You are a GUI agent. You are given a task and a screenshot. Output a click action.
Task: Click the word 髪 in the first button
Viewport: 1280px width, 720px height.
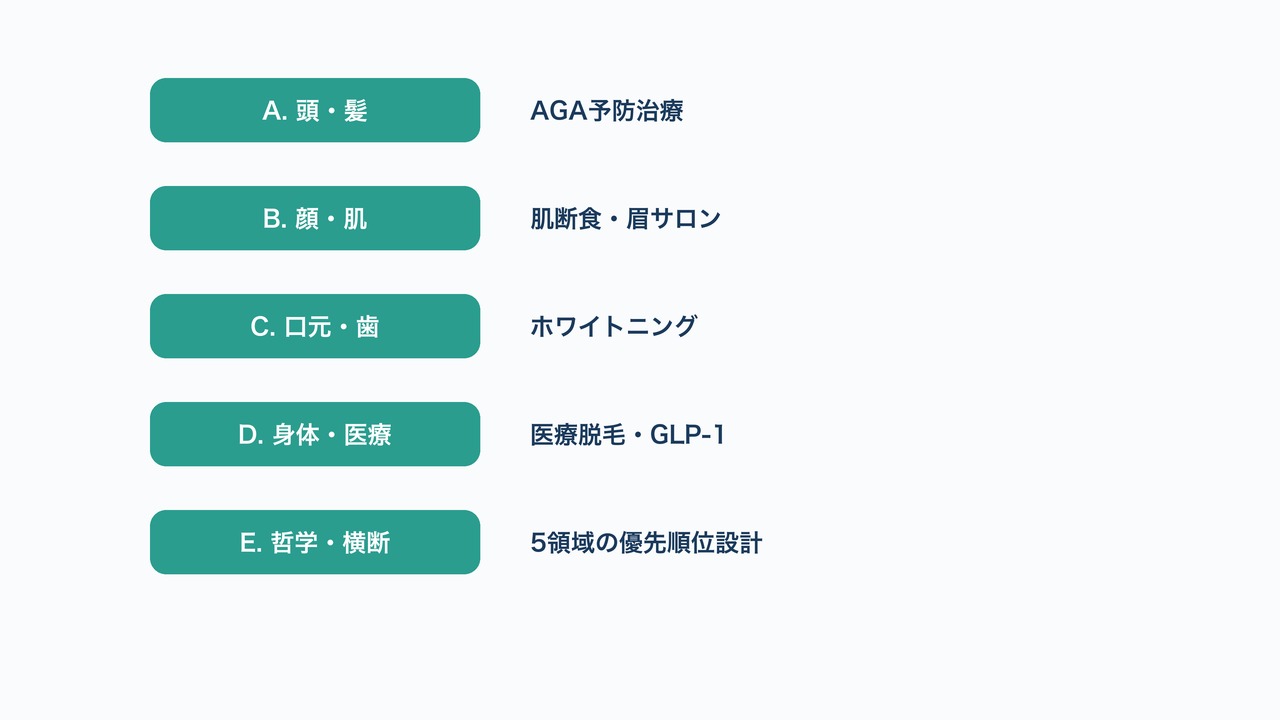click(356, 111)
